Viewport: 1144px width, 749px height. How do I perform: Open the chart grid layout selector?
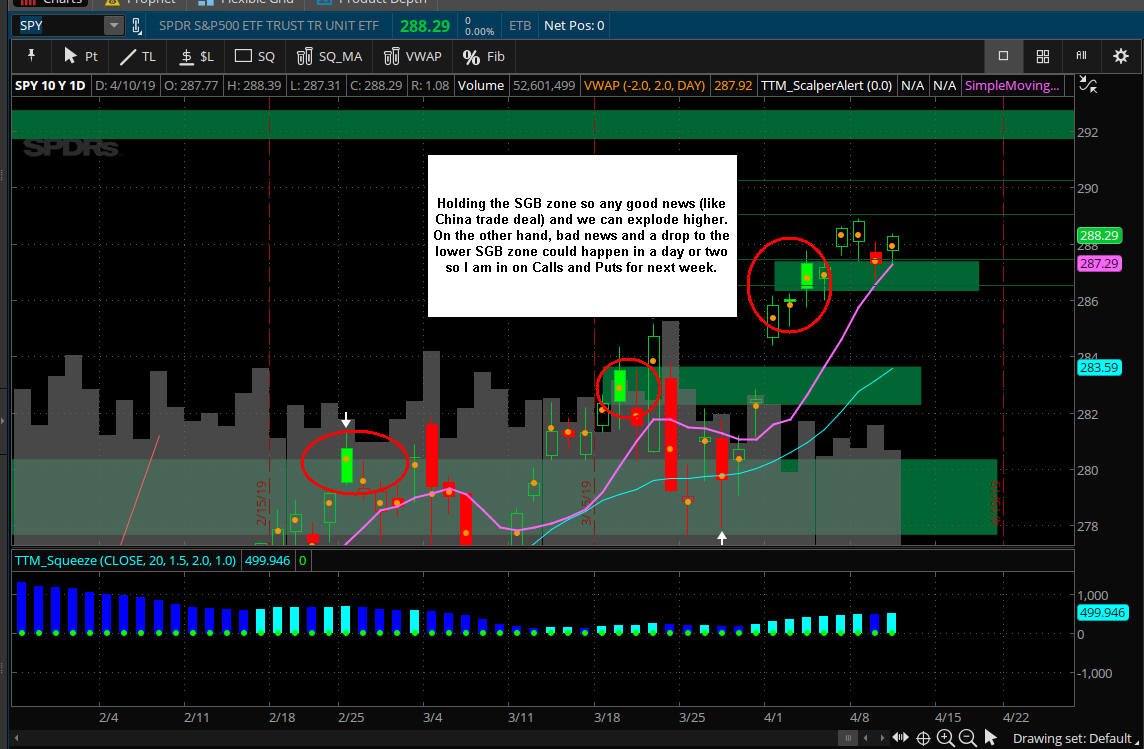coord(1043,56)
